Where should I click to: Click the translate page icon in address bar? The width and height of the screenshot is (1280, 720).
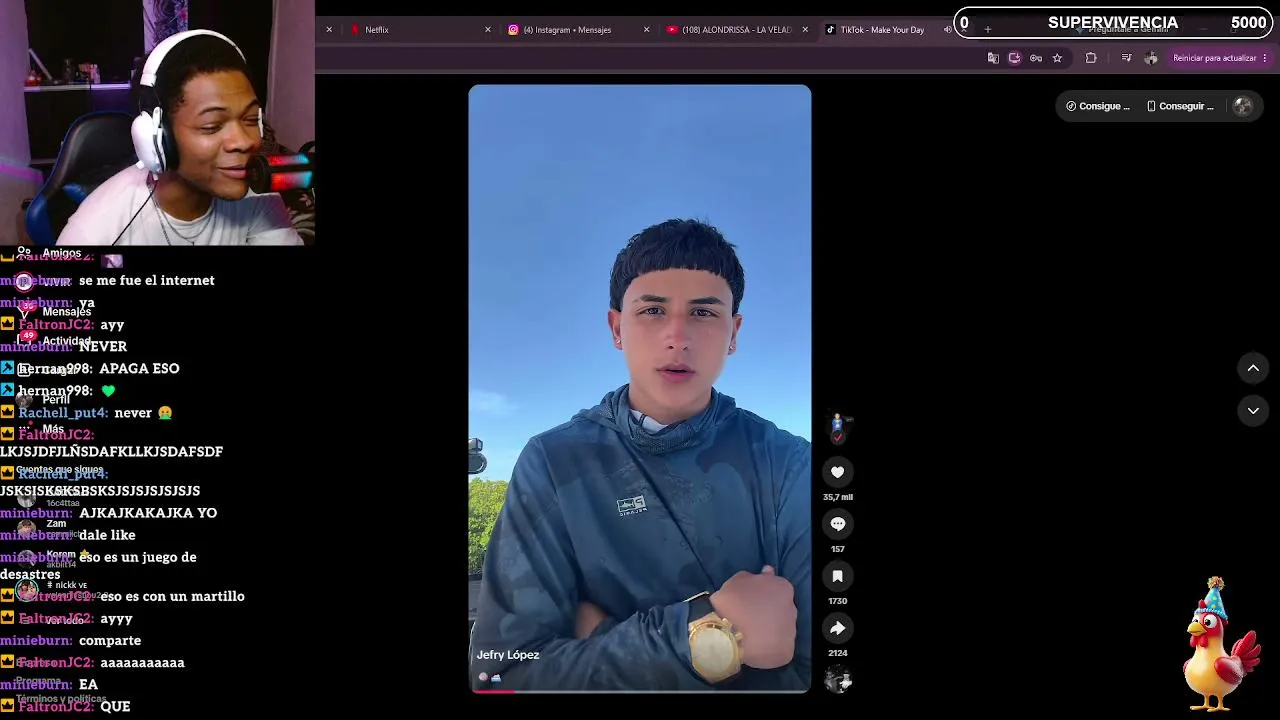tap(993, 58)
